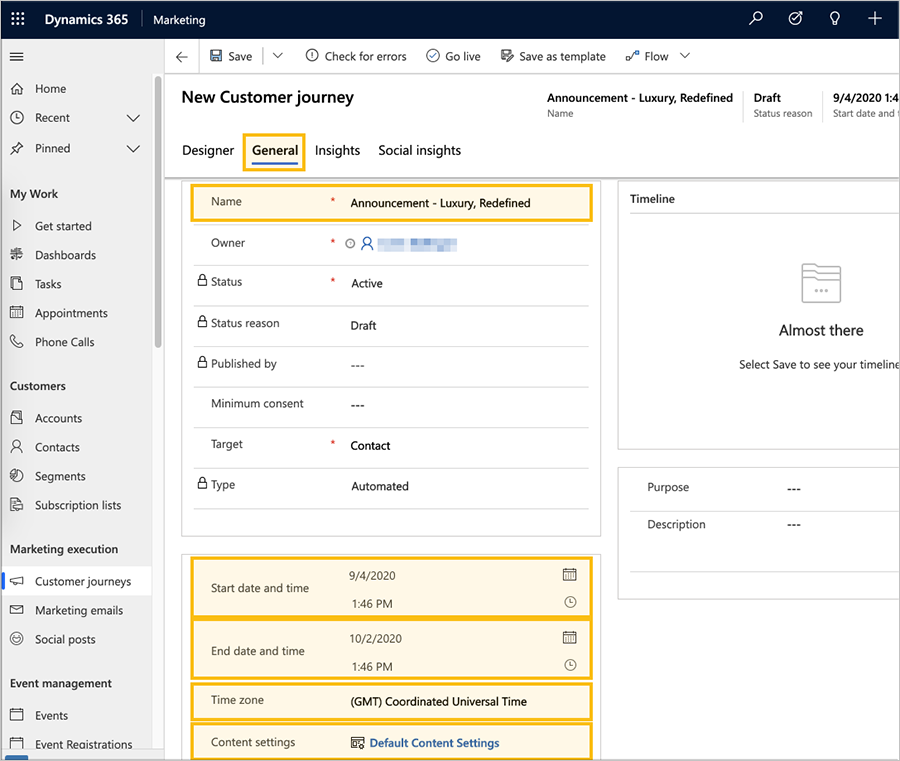Open the Default Content Settings link
Viewport: 900px width, 761px height.
click(434, 743)
